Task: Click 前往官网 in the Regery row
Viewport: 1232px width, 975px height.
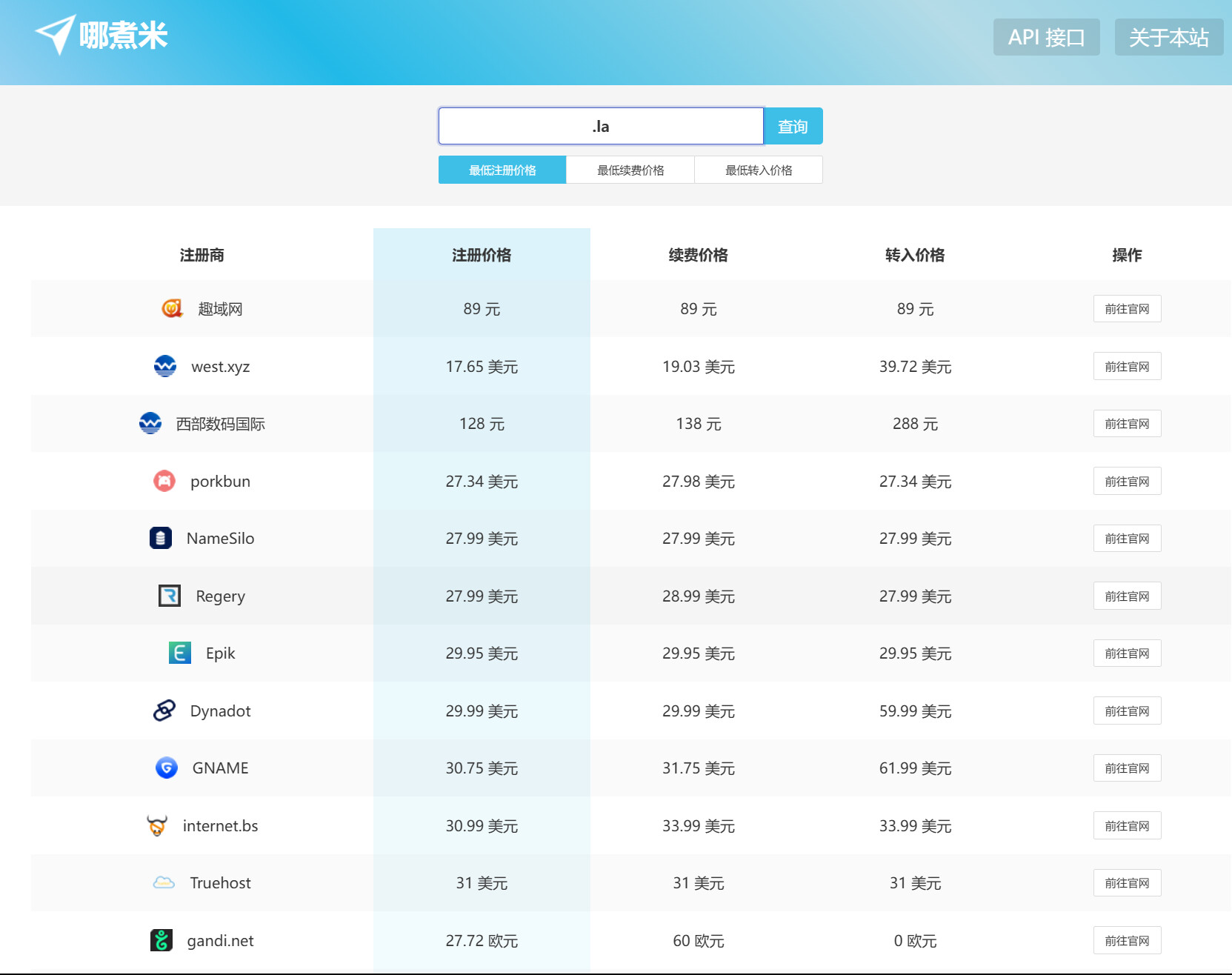Action: 1127,596
